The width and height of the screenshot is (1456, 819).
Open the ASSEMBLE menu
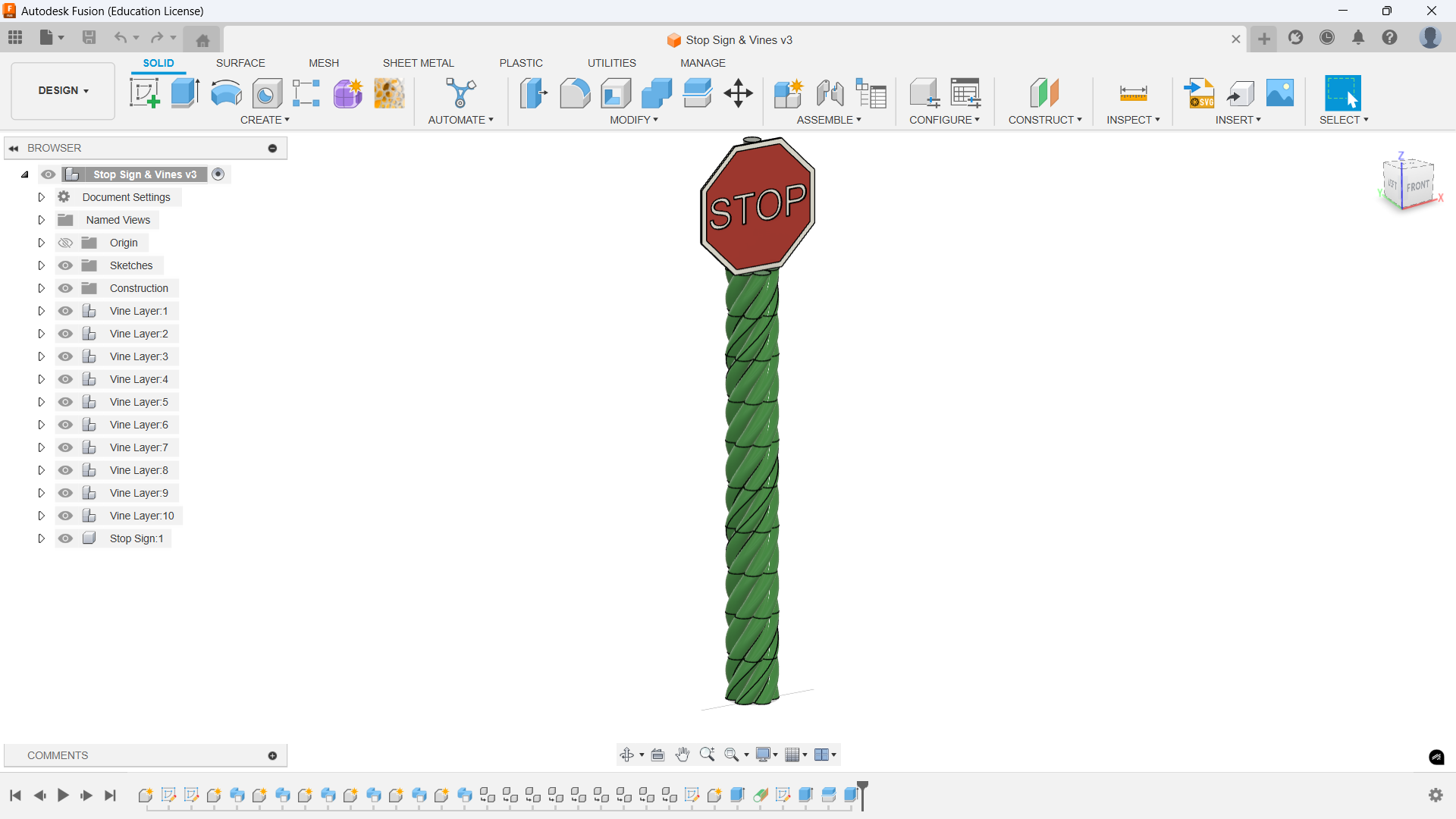click(x=829, y=120)
